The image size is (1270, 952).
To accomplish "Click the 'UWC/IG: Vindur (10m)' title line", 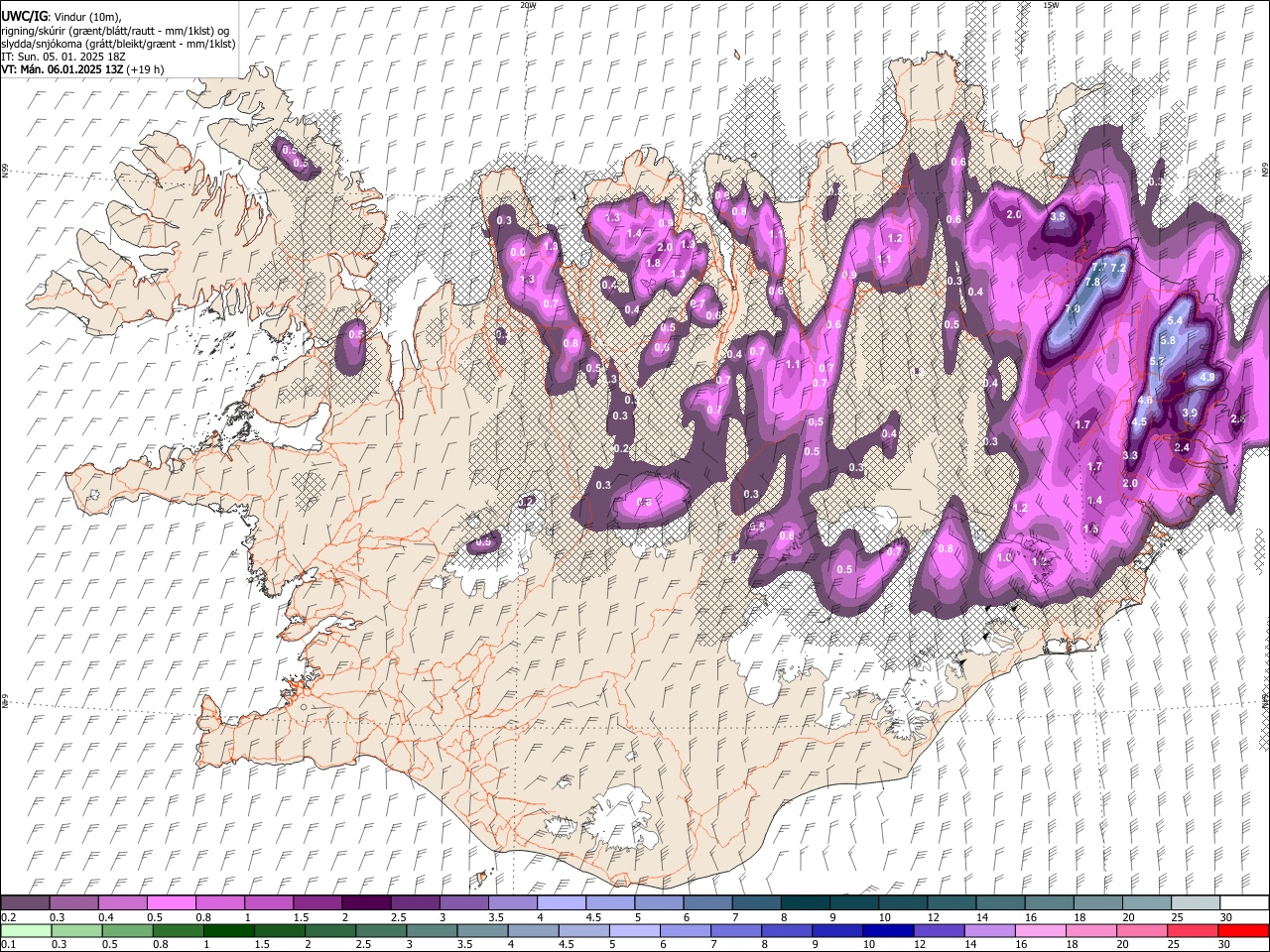I will 61,17.
